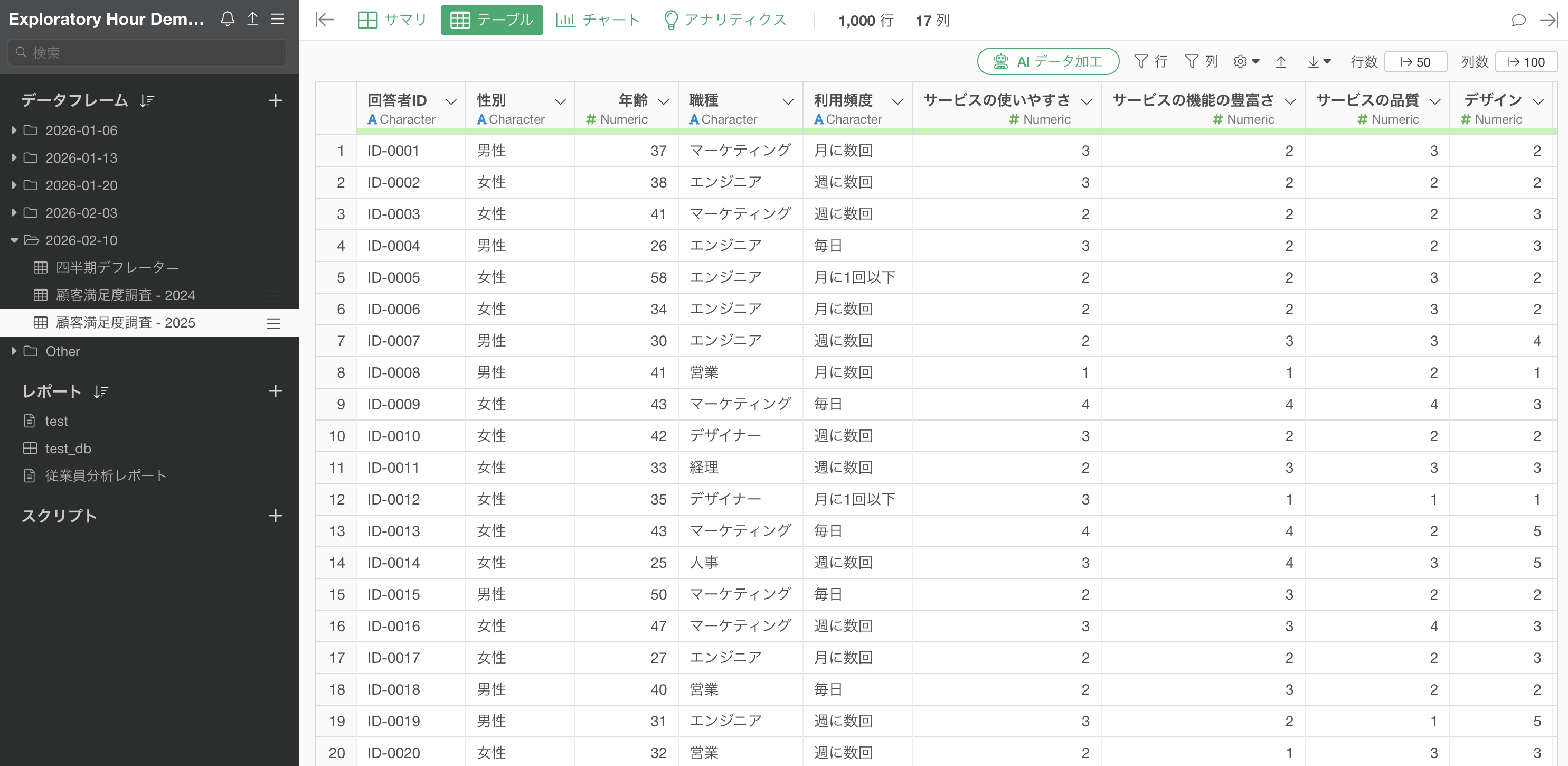
Task: Open the project hamburger menu
Action: (278, 19)
